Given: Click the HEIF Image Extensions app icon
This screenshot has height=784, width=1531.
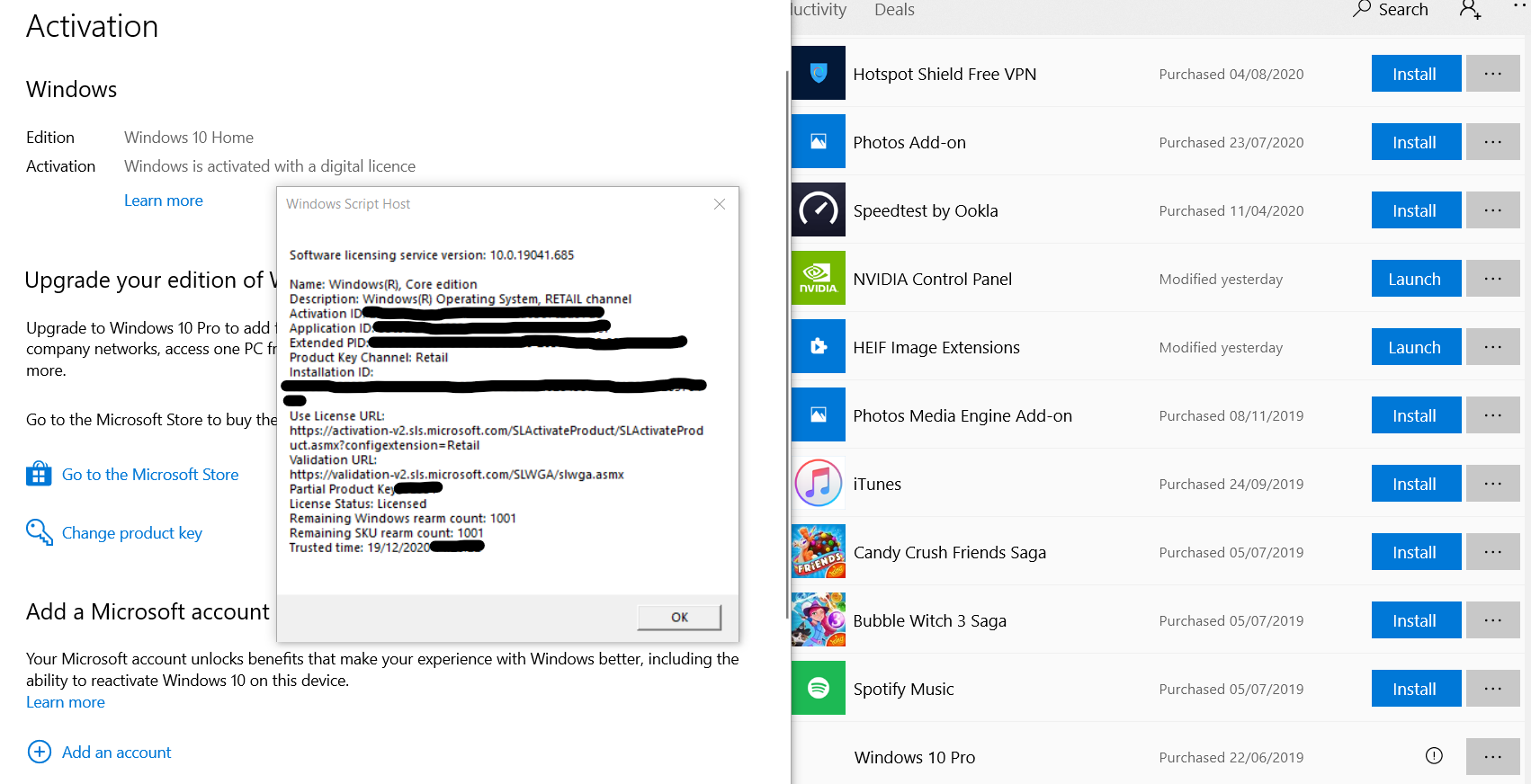Looking at the screenshot, I should 819,346.
